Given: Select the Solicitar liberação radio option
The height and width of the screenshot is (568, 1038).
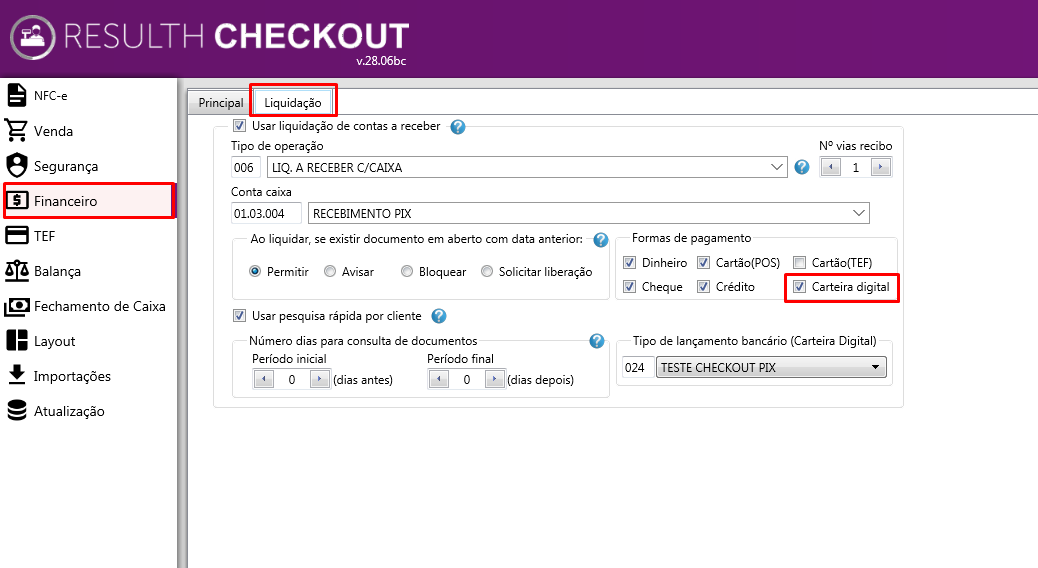Looking at the screenshot, I should point(487,271).
